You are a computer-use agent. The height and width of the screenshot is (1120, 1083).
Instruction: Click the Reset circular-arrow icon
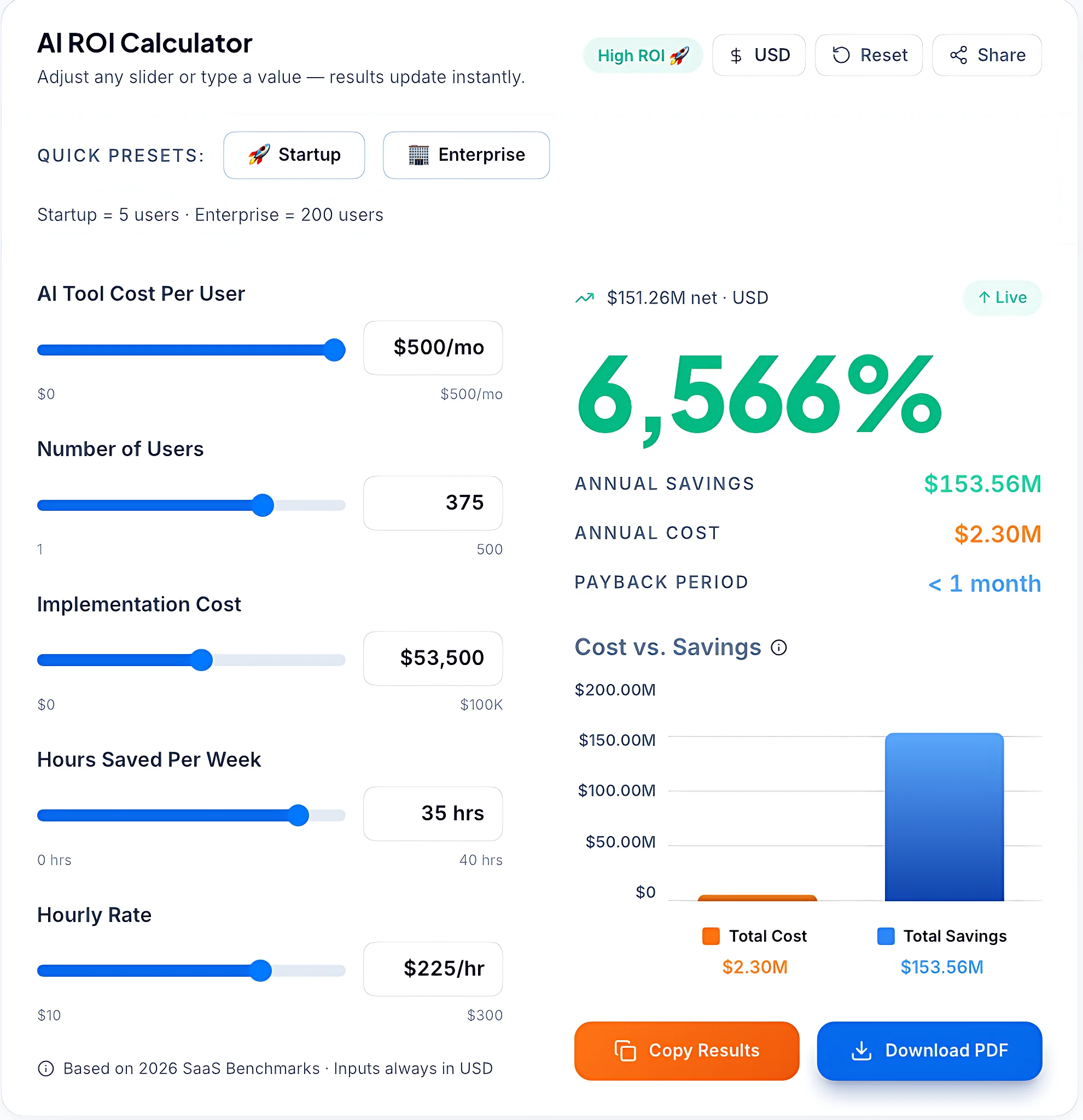pos(841,55)
